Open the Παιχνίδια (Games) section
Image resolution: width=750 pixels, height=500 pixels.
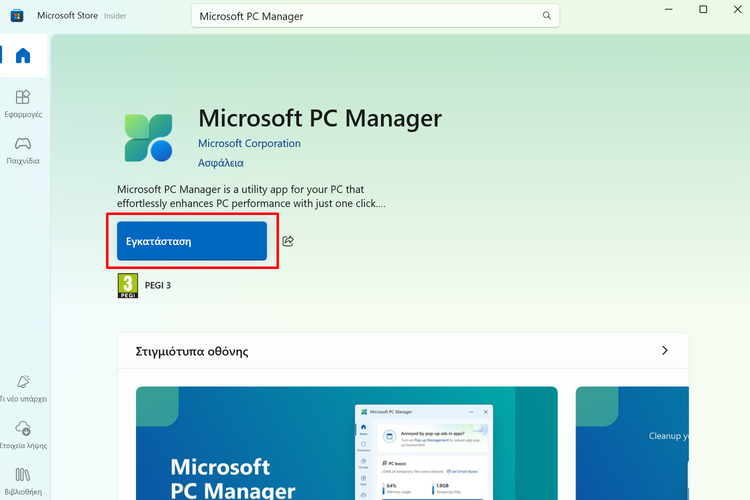(22, 150)
